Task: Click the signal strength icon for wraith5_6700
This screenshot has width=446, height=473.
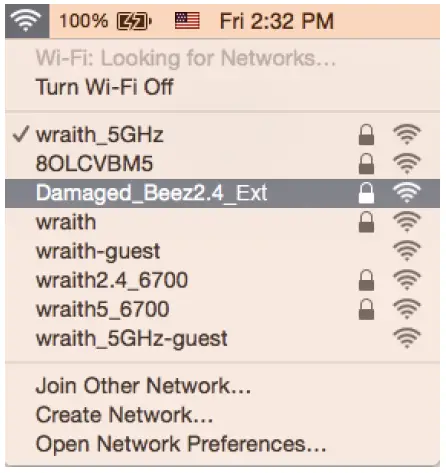Action: click(x=407, y=309)
